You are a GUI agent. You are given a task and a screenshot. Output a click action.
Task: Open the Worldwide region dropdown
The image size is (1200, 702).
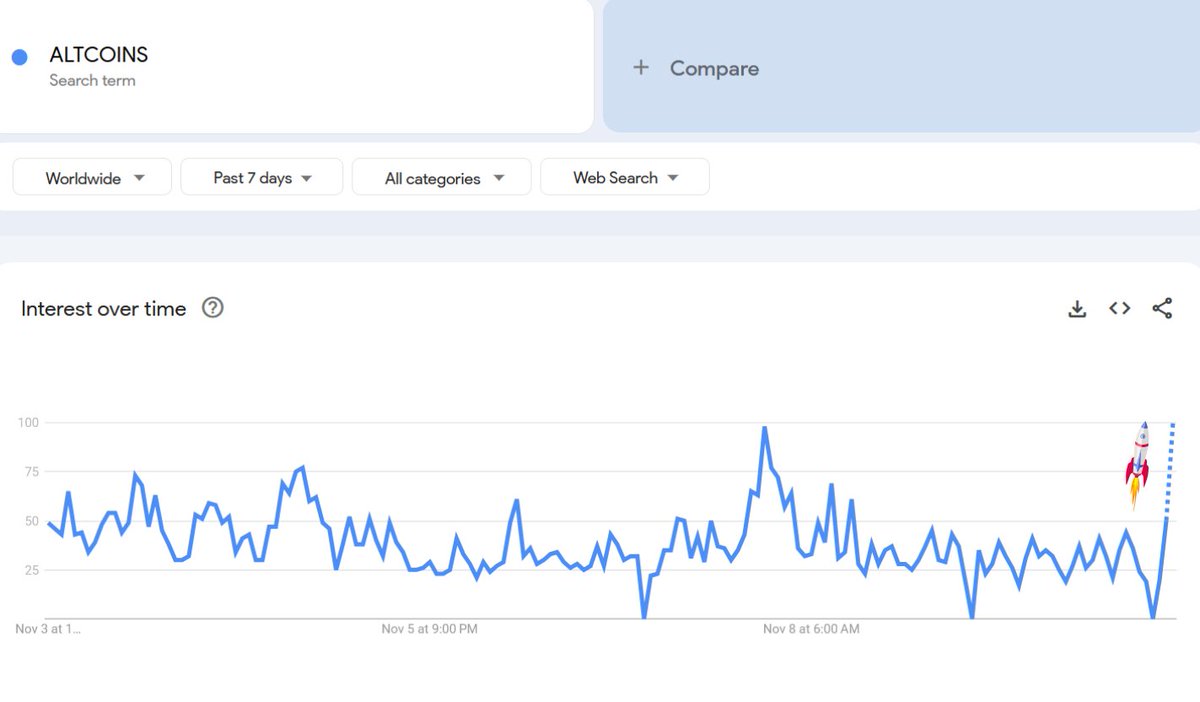pyautogui.click(x=93, y=178)
